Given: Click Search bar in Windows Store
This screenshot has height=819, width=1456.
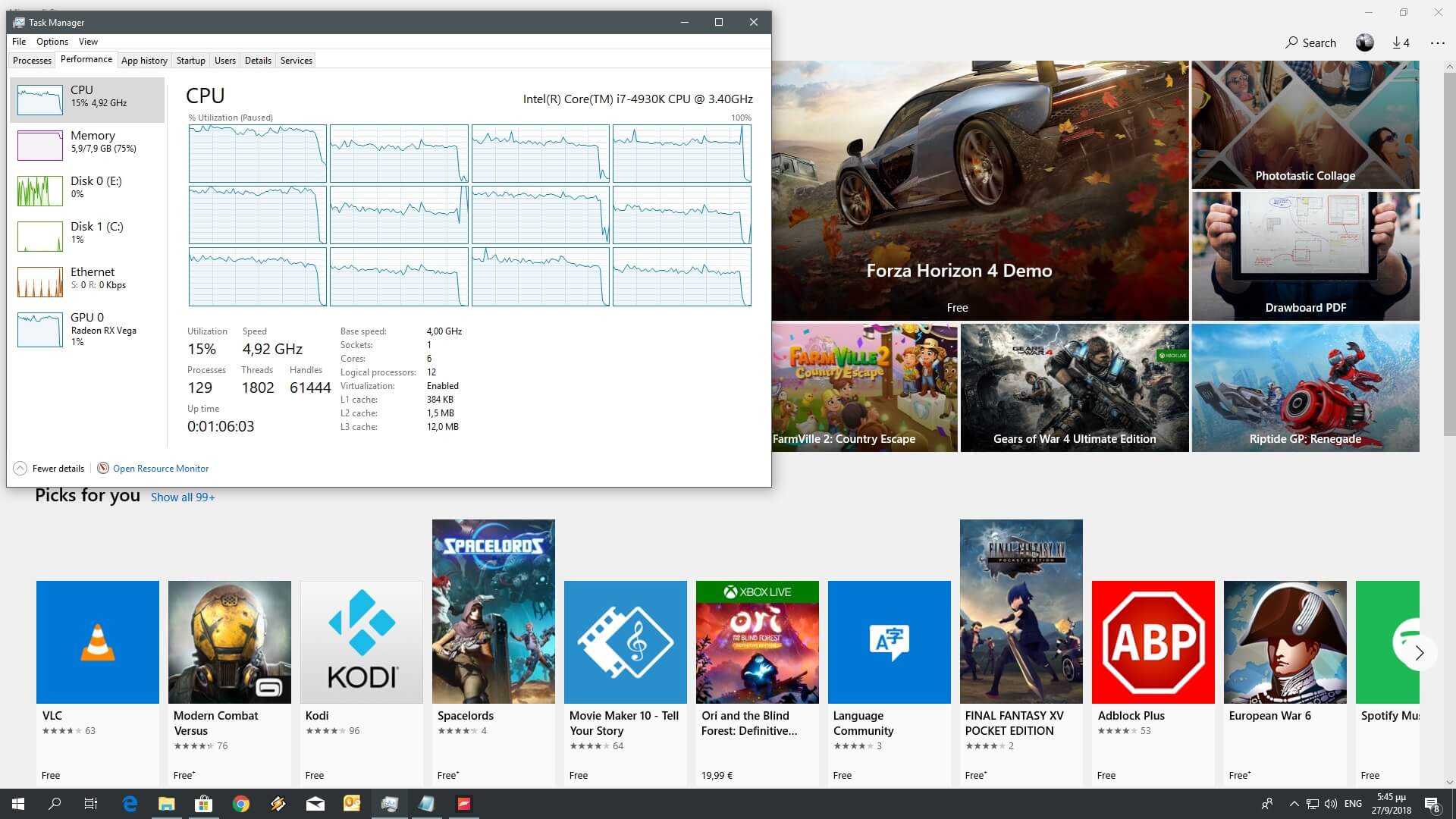Looking at the screenshot, I should [x=1312, y=42].
